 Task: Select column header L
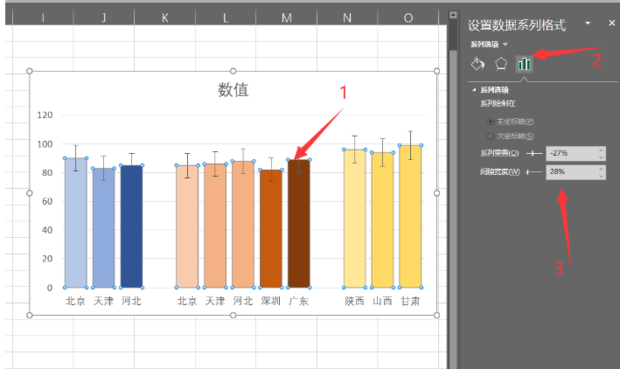[225, 17]
